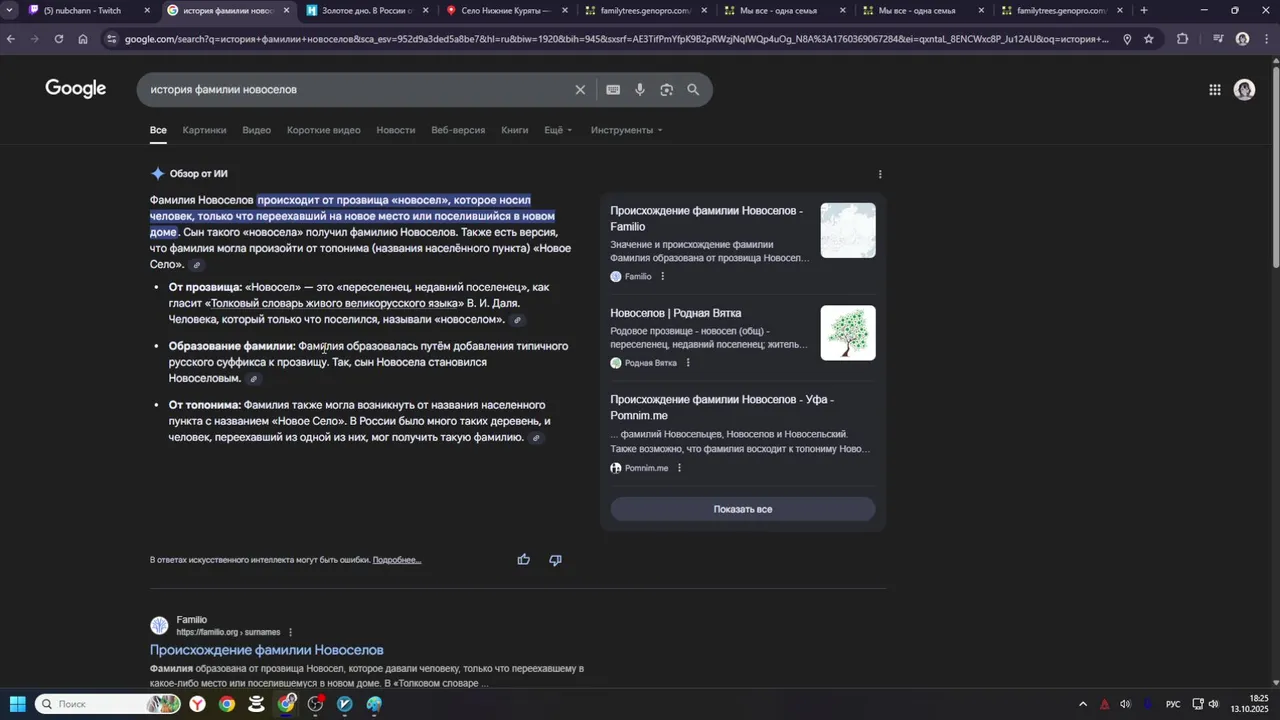The width and height of the screenshot is (1280, 720).
Task: Open three-dot menu next to Родная Вятка source
Action: (688, 363)
